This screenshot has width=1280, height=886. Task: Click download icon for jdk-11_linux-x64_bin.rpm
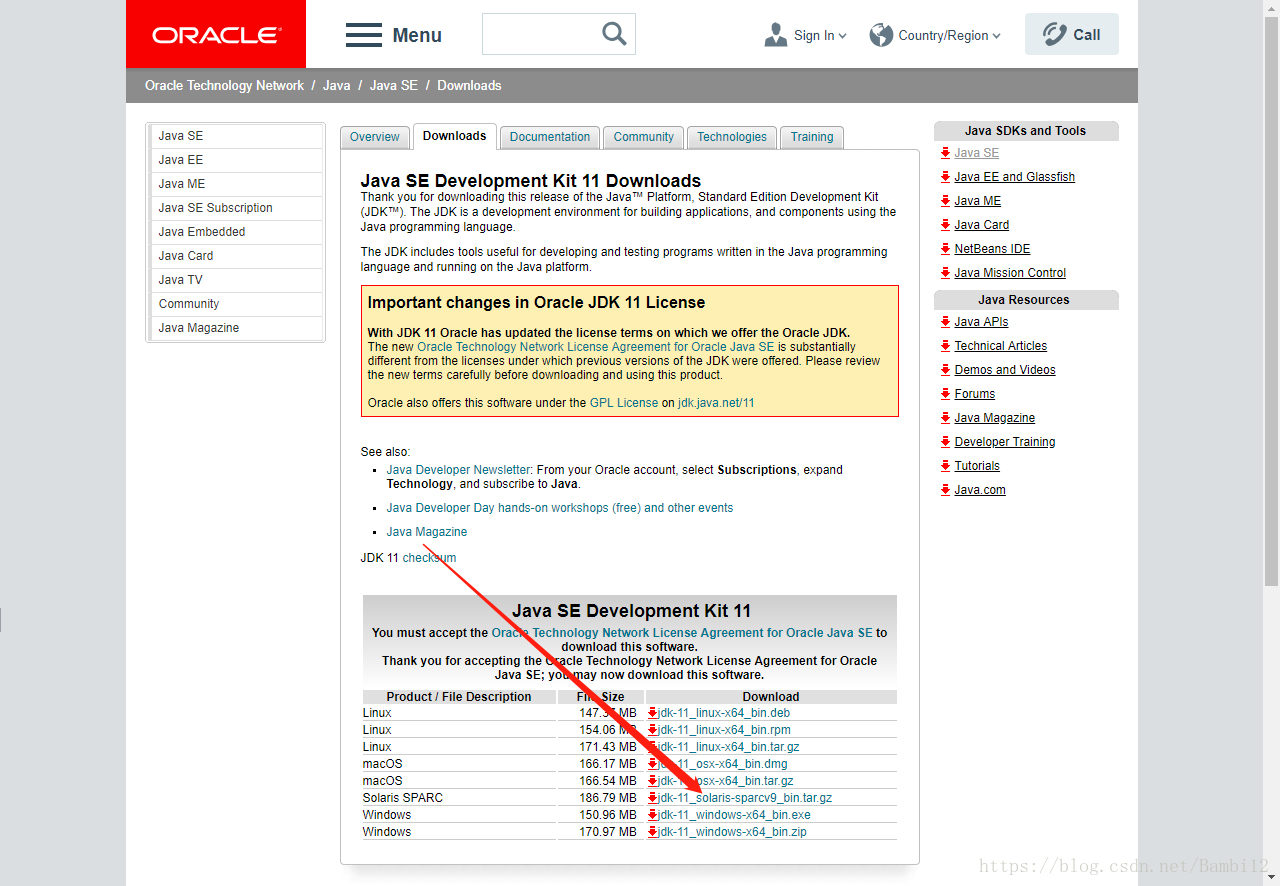(x=653, y=730)
